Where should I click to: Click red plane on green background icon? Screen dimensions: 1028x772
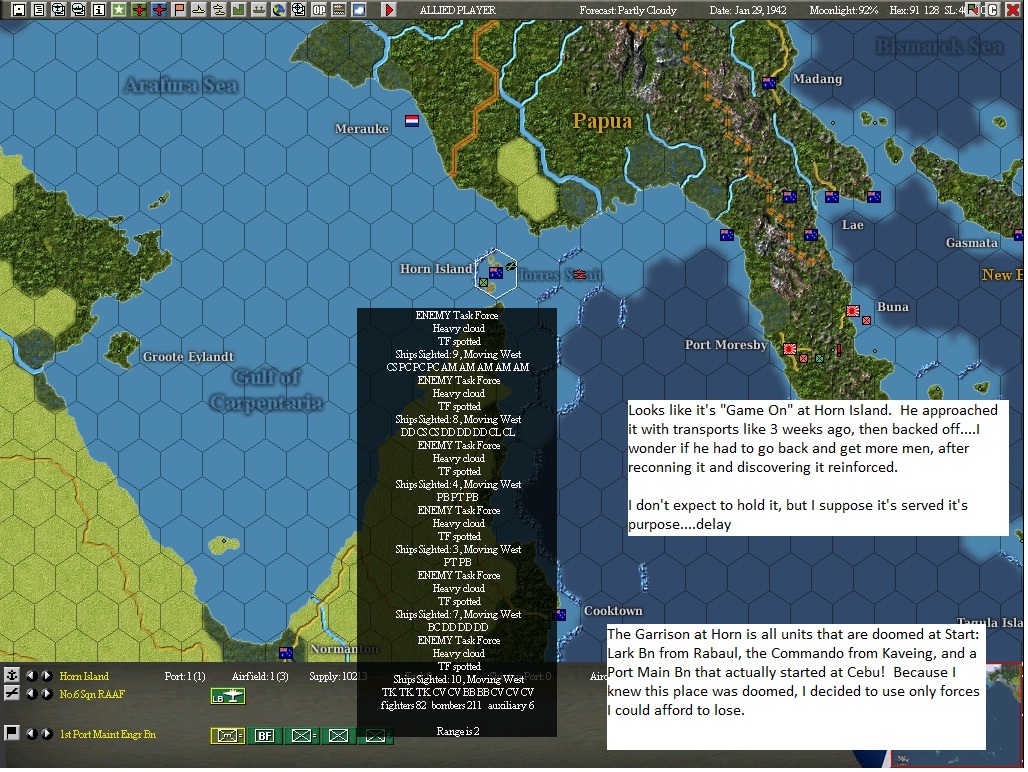(139, 9)
